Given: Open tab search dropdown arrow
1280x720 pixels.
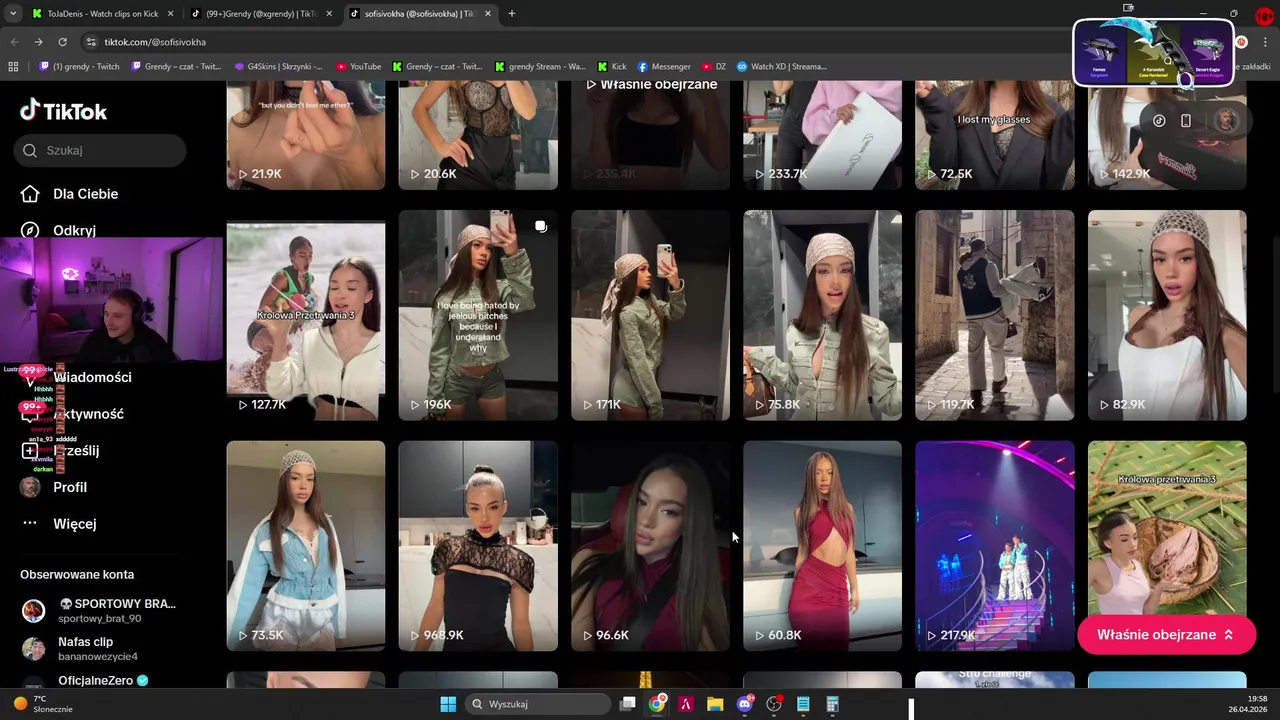Looking at the screenshot, I should tap(12, 14).
